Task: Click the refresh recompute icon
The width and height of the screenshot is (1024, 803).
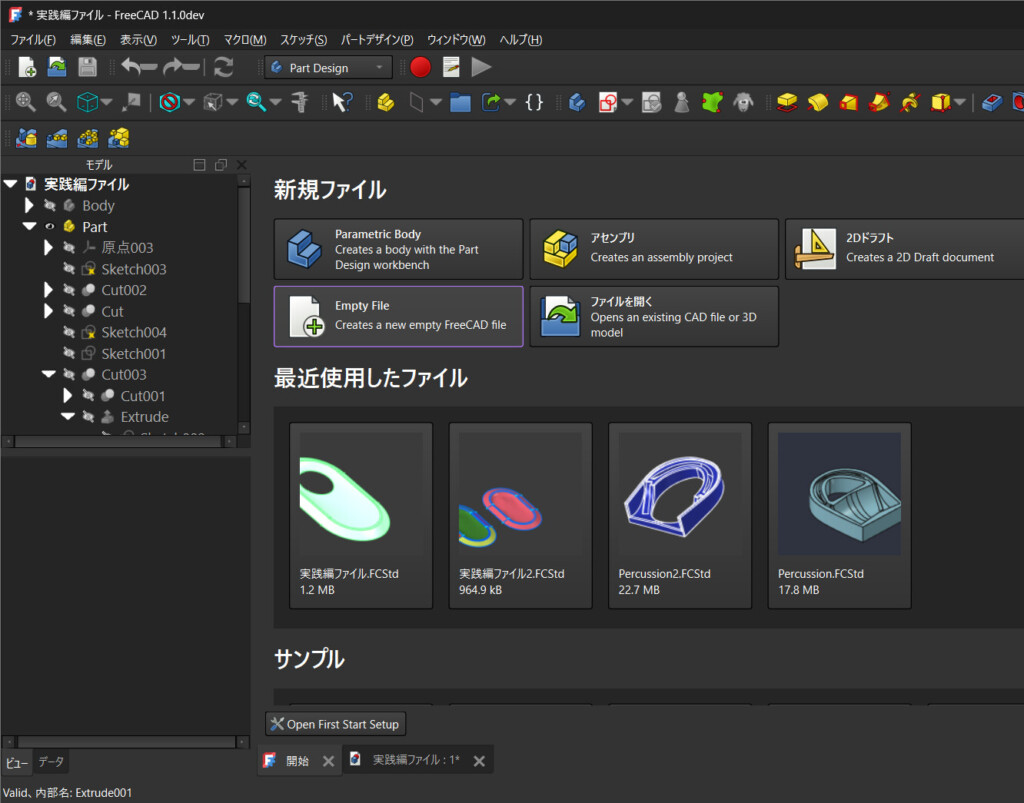Action: coord(224,67)
